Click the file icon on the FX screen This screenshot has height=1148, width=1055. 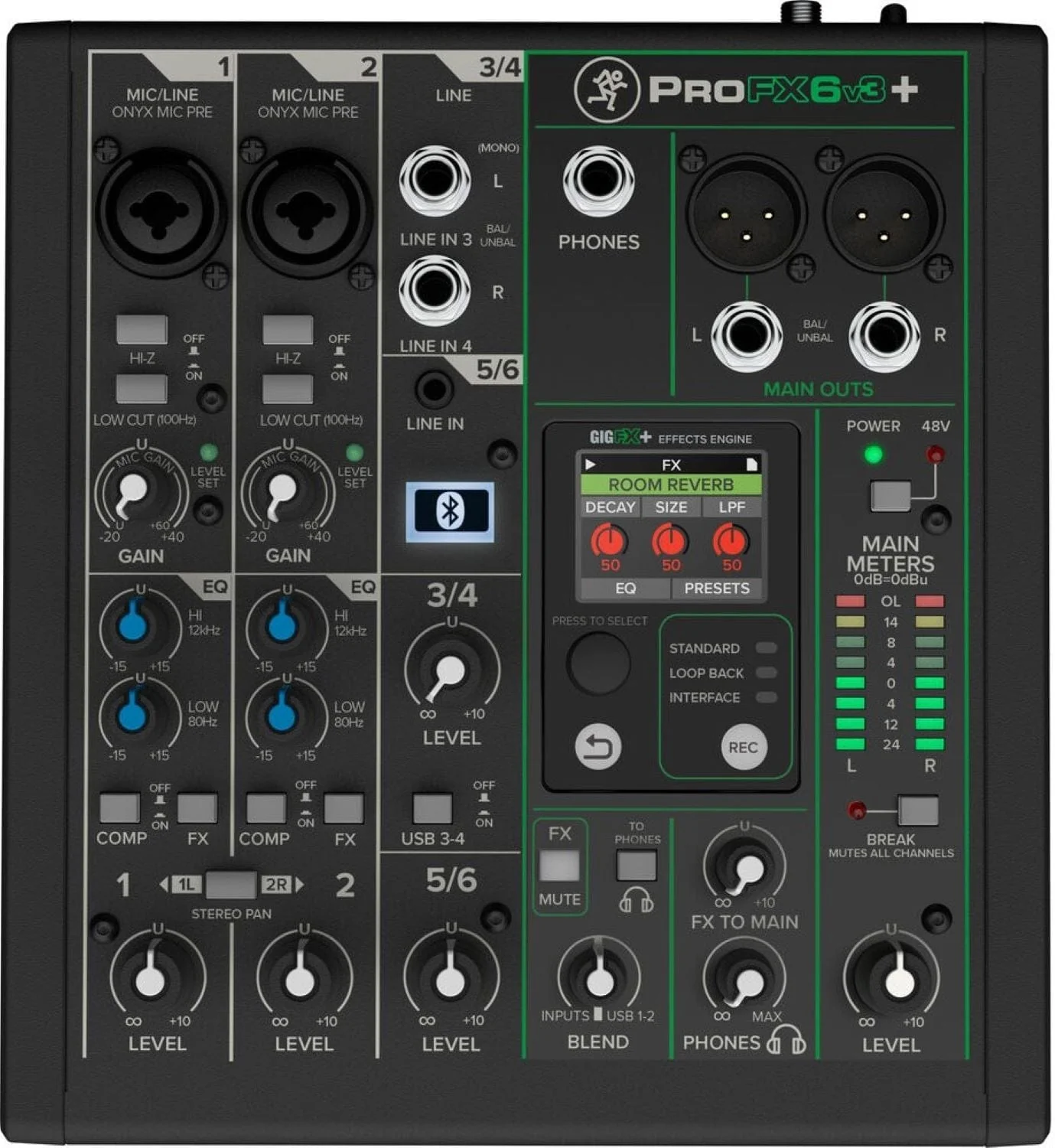coord(751,465)
